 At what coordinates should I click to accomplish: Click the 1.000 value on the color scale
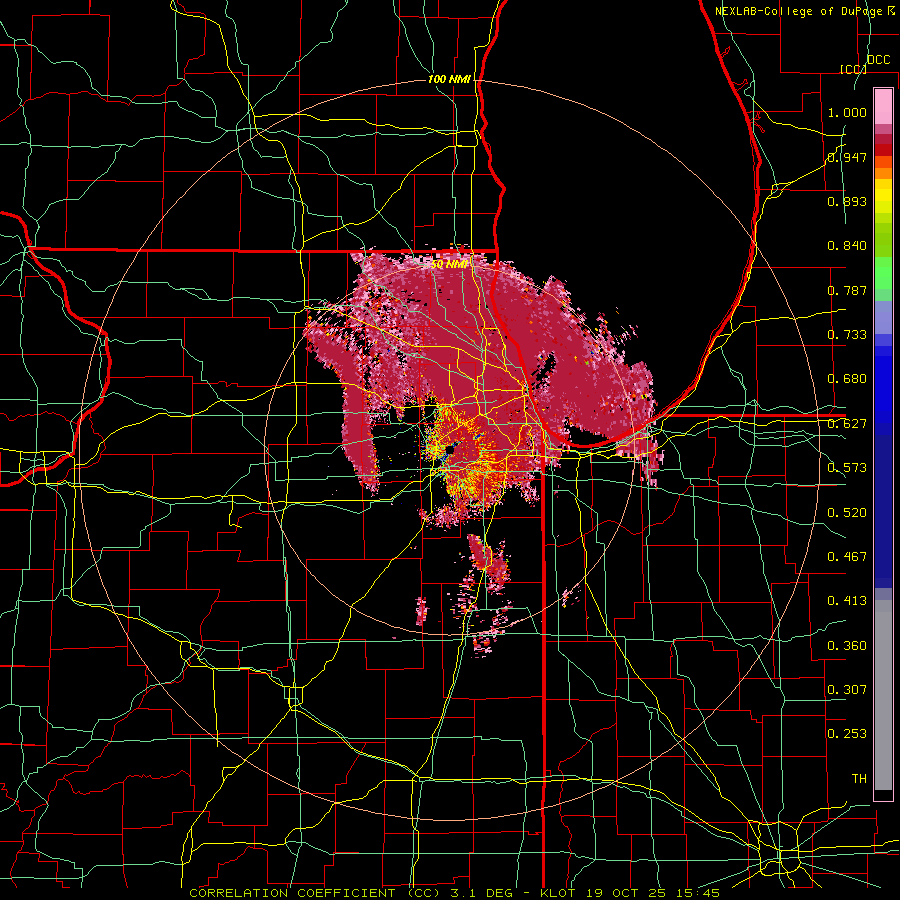pos(847,112)
